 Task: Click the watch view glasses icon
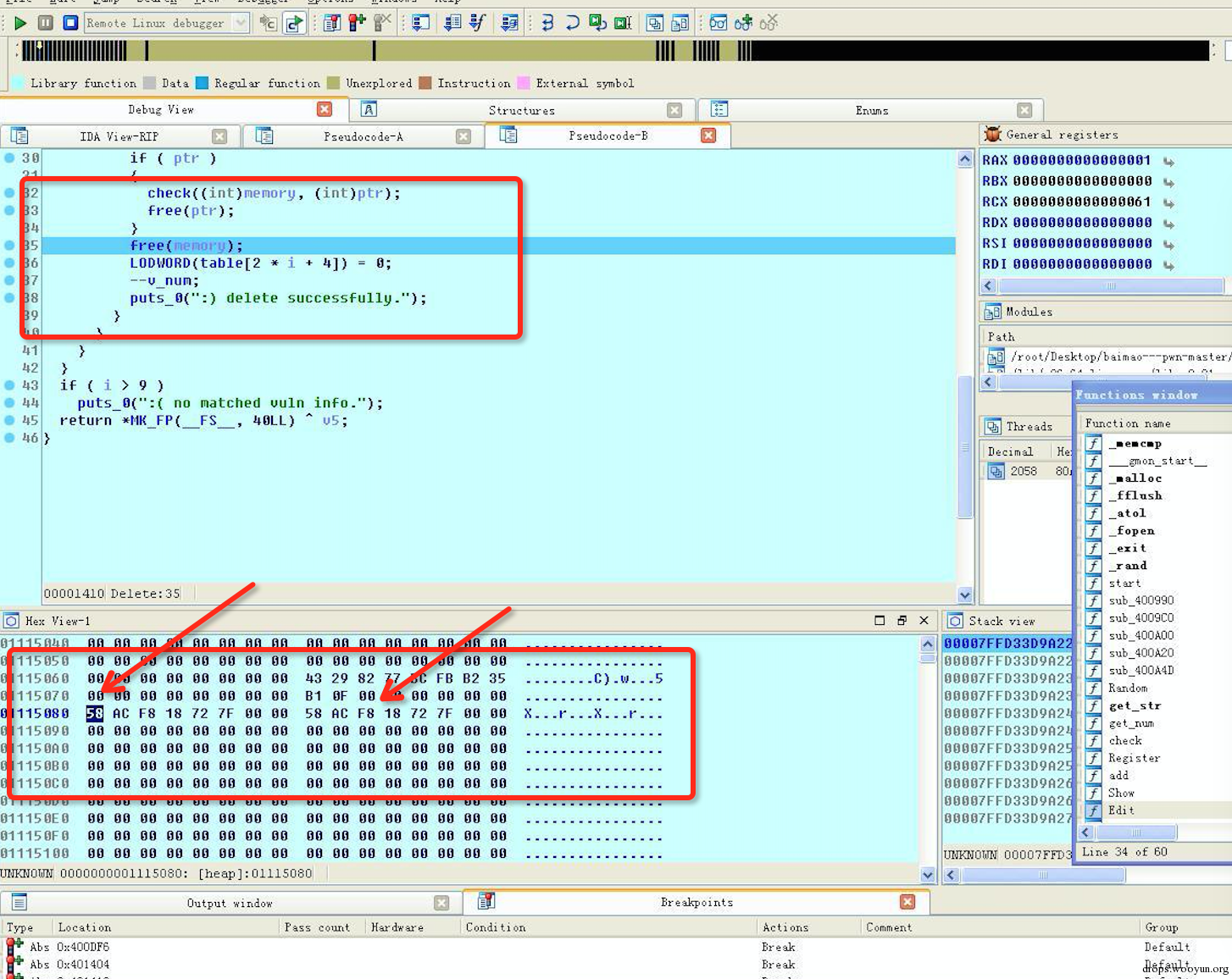(x=718, y=23)
